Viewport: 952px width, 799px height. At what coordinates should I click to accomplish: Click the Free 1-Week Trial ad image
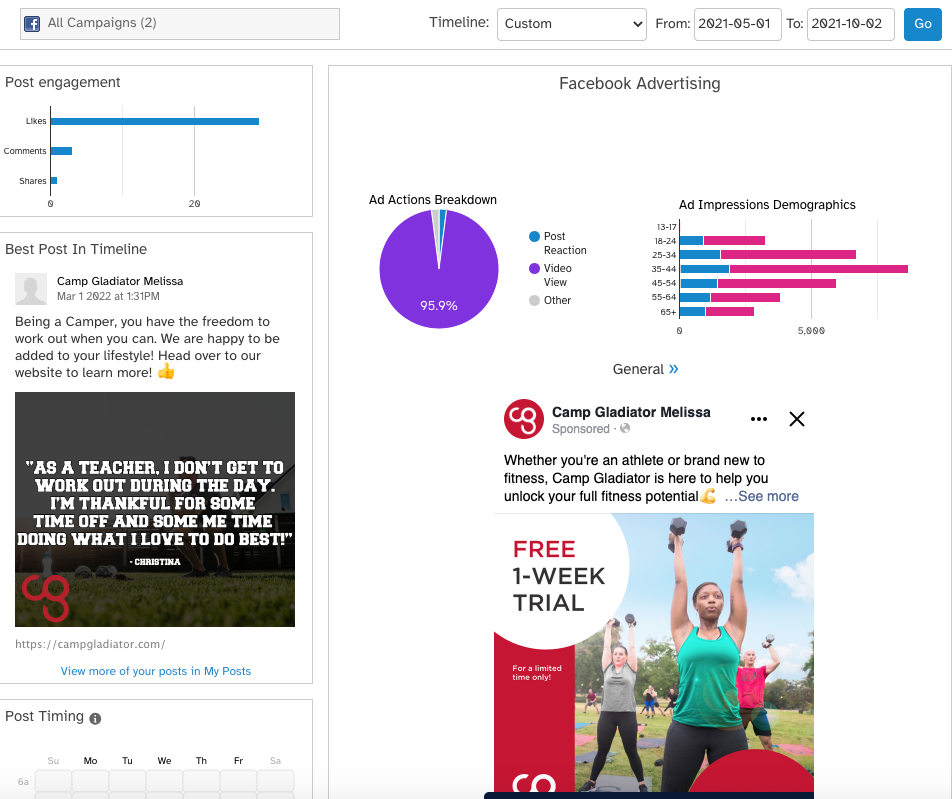tap(654, 653)
